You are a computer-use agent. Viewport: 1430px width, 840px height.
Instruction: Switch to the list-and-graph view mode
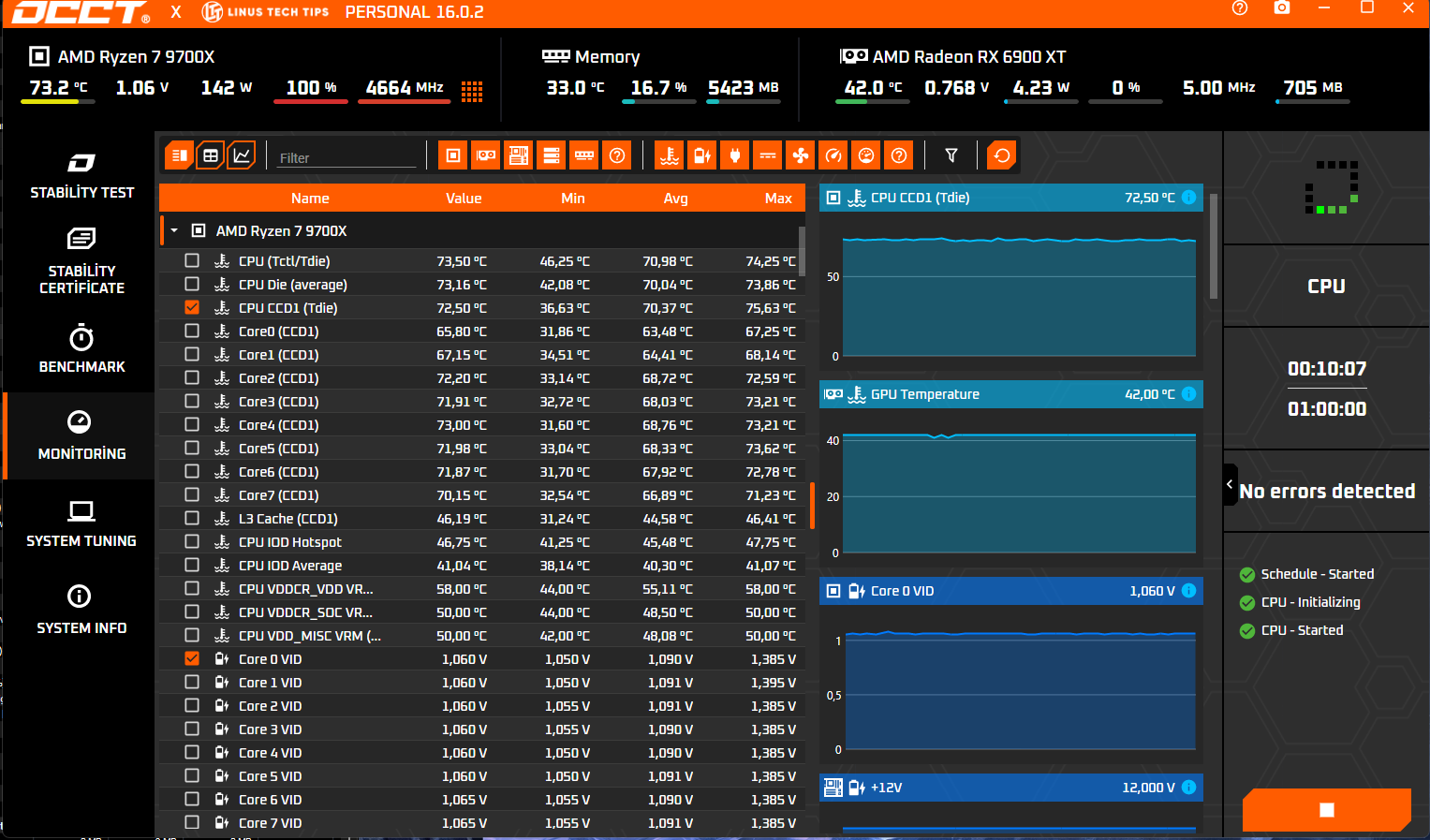(179, 155)
